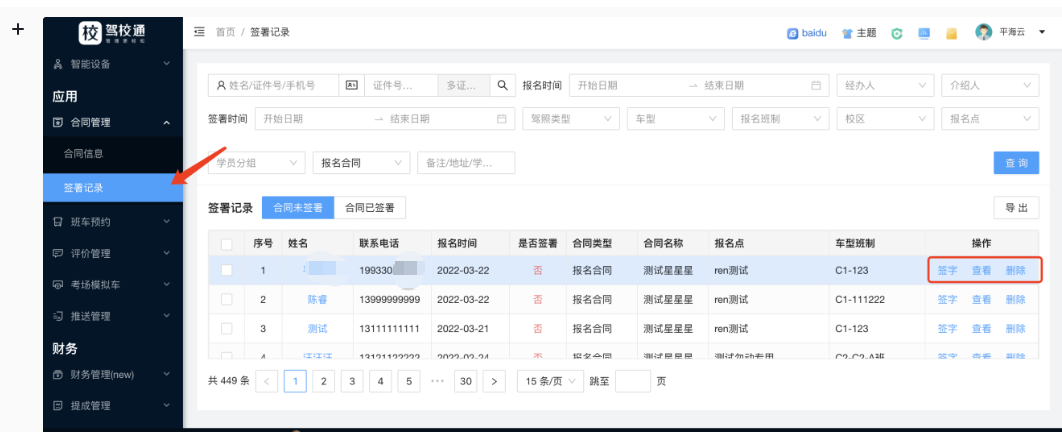Click 查看 for 陈睿 row
1062x432 pixels.
tap(981, 299)
